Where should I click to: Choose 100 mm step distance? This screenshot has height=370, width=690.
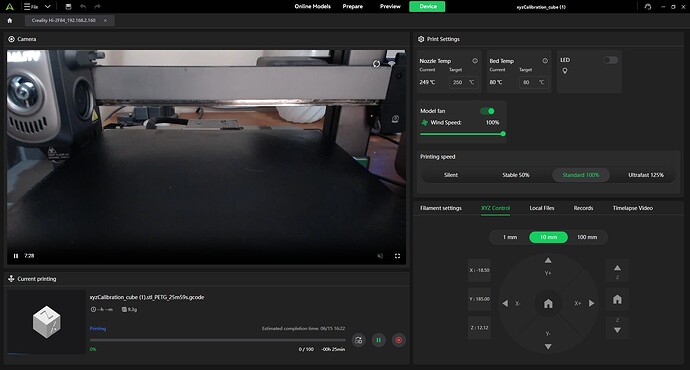(x=587, y=237)
